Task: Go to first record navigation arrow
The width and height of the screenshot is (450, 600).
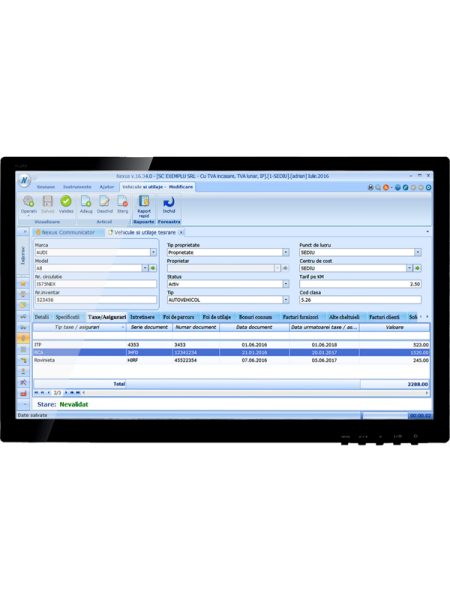Action: point(36,393)
